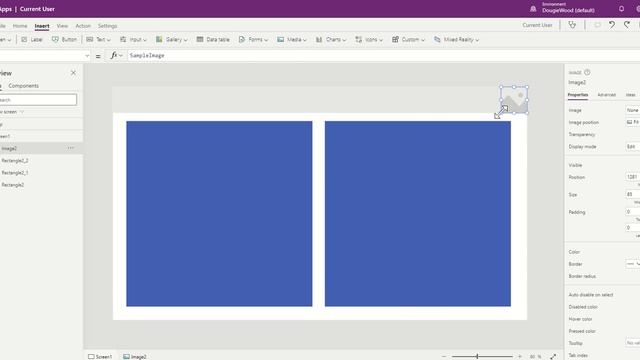Click the Tooltip input field

tap(633, 343)
